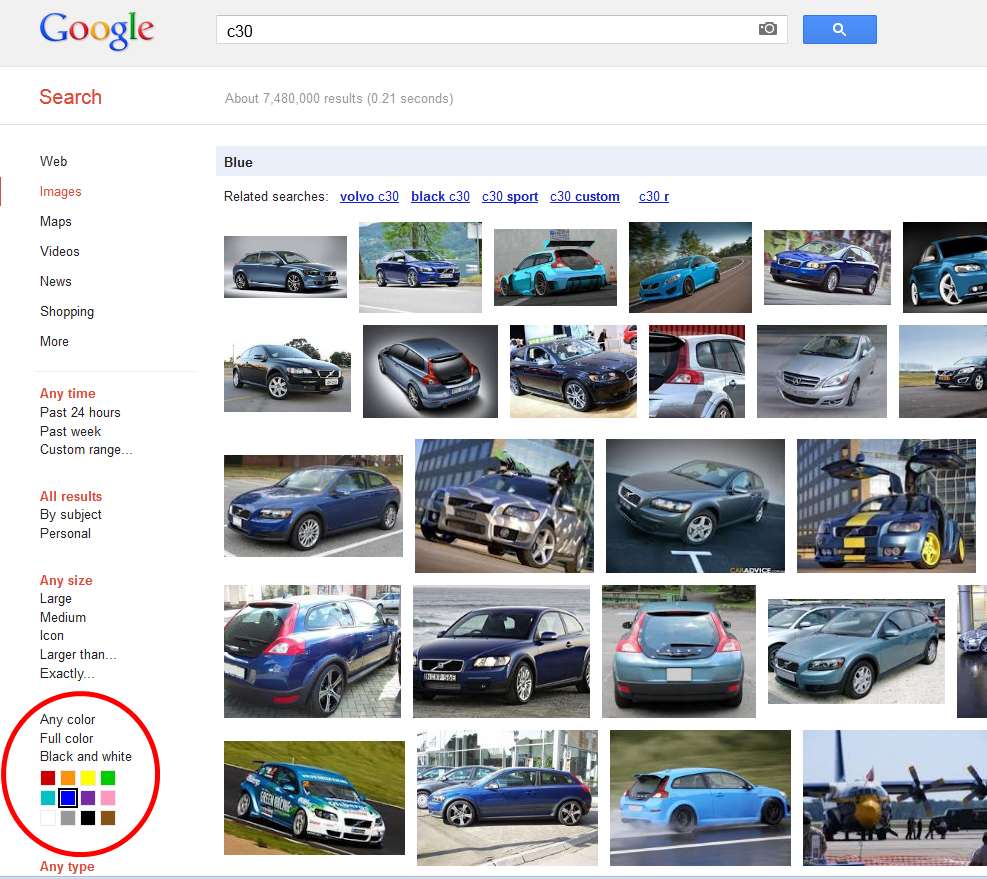Filter results to Past week
This screenshot has width=987, height=879.
tap(70, 431)
